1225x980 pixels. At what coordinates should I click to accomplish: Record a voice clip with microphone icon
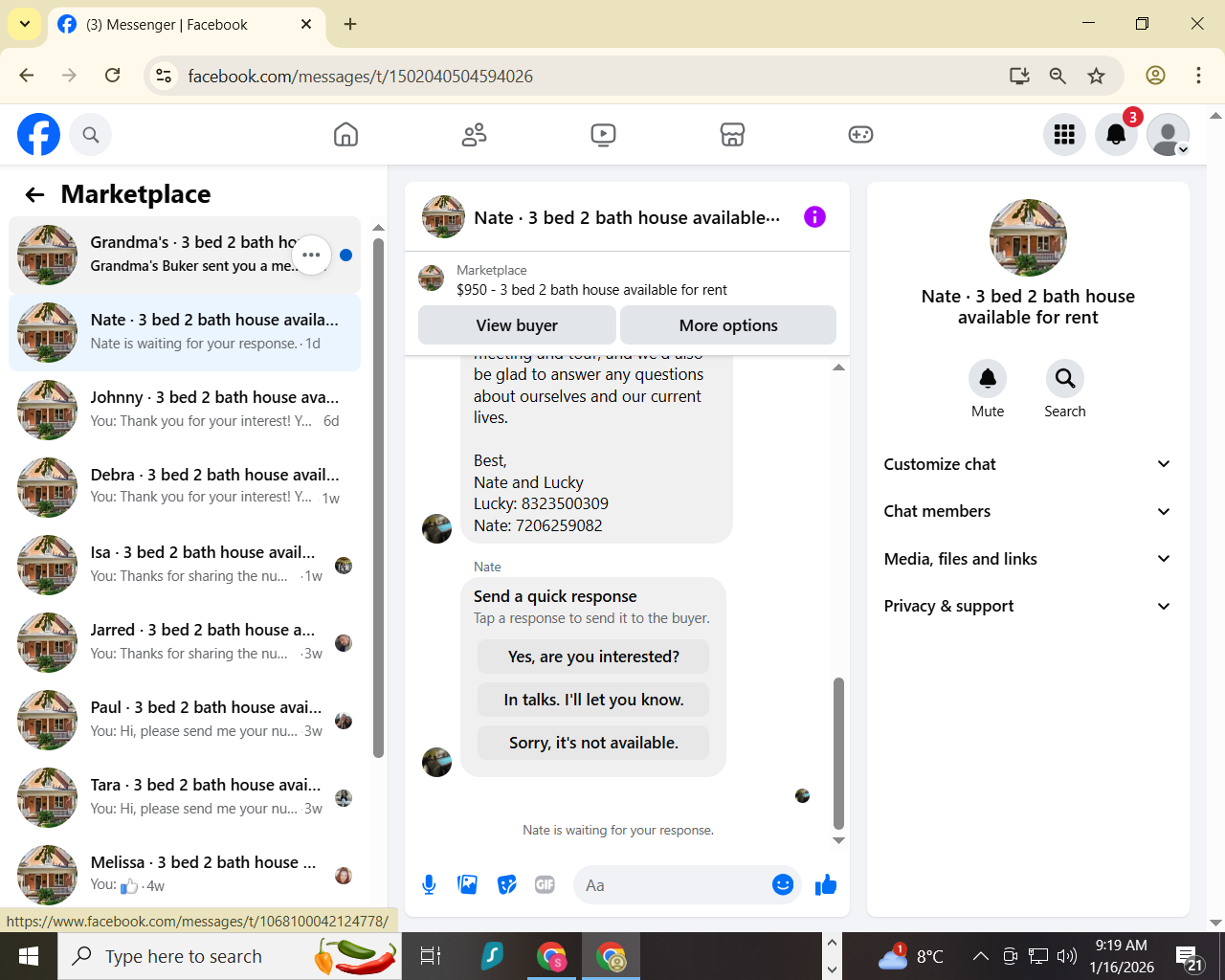click(x=429, y=885)
